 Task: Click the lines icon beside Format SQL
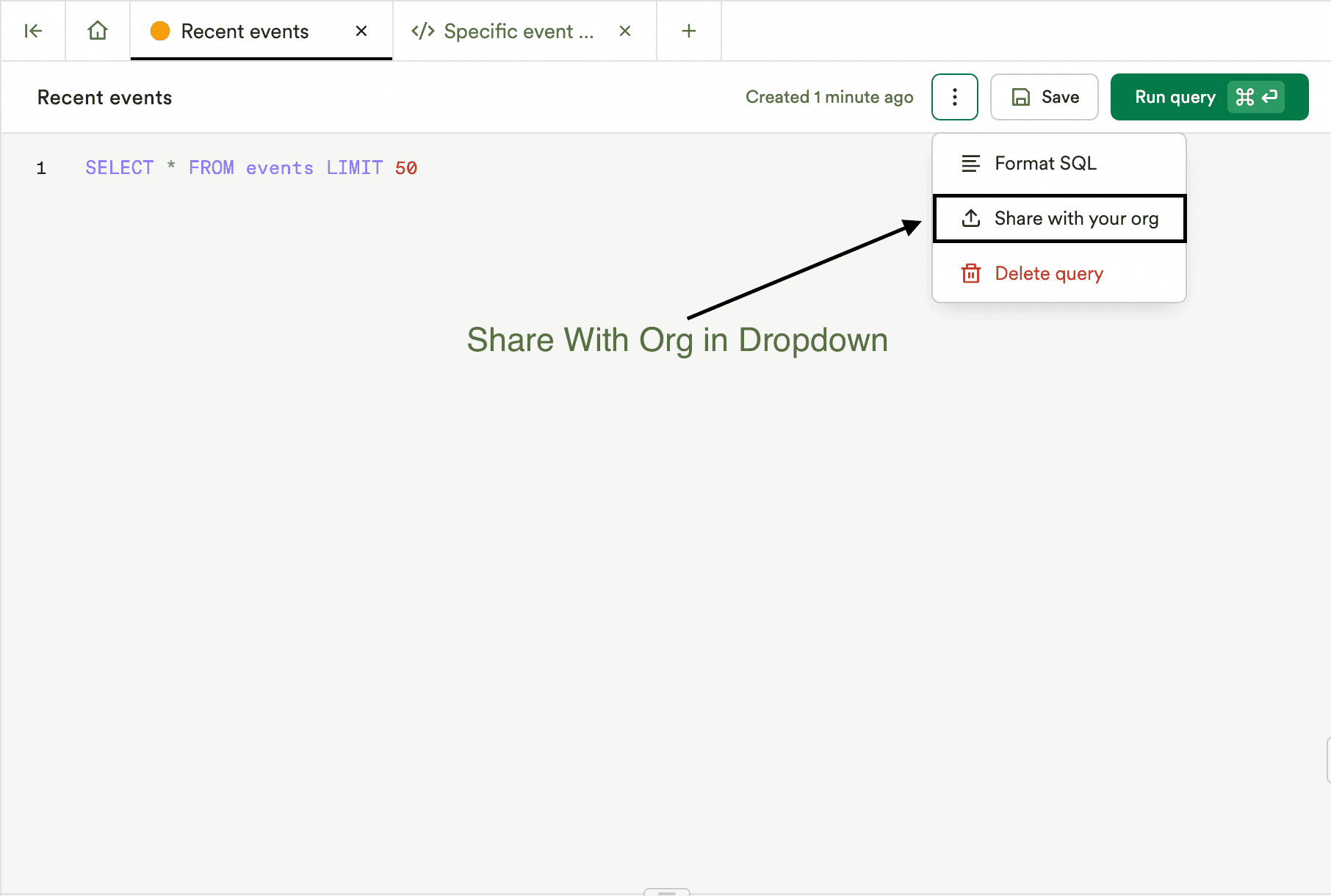coord(970,163)
